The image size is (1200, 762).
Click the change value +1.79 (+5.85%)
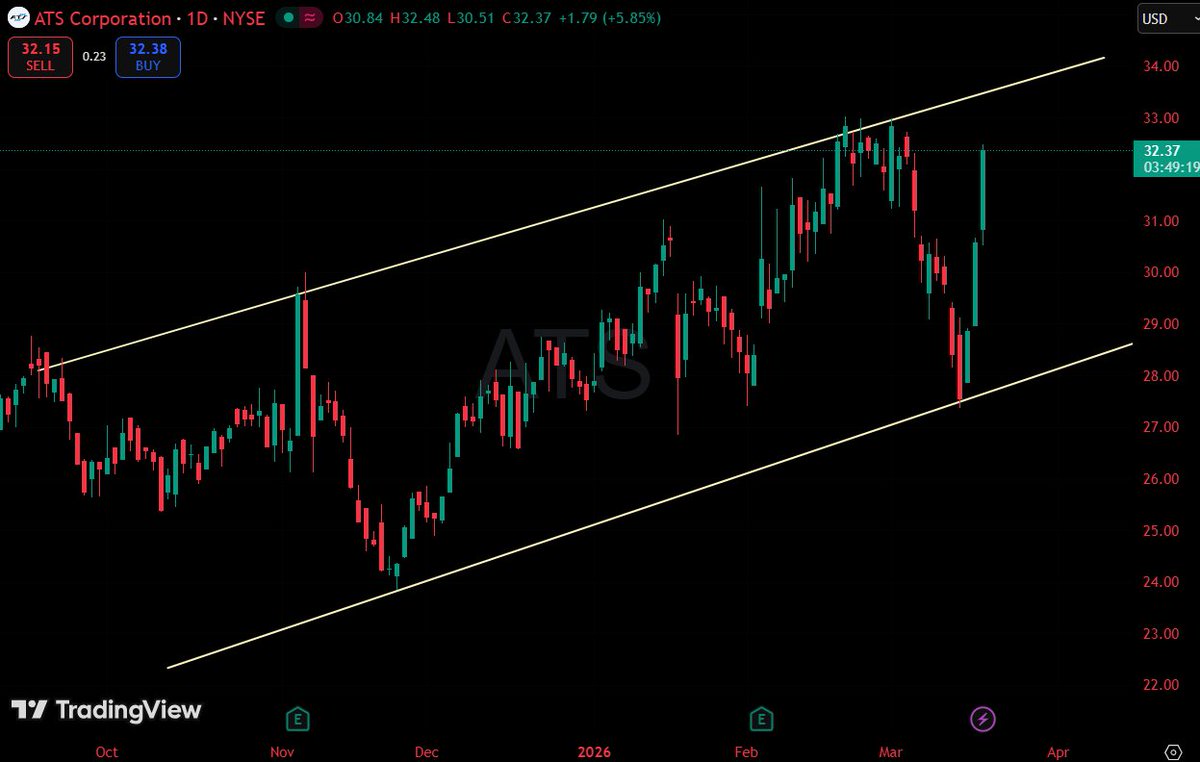coord(608,18)
